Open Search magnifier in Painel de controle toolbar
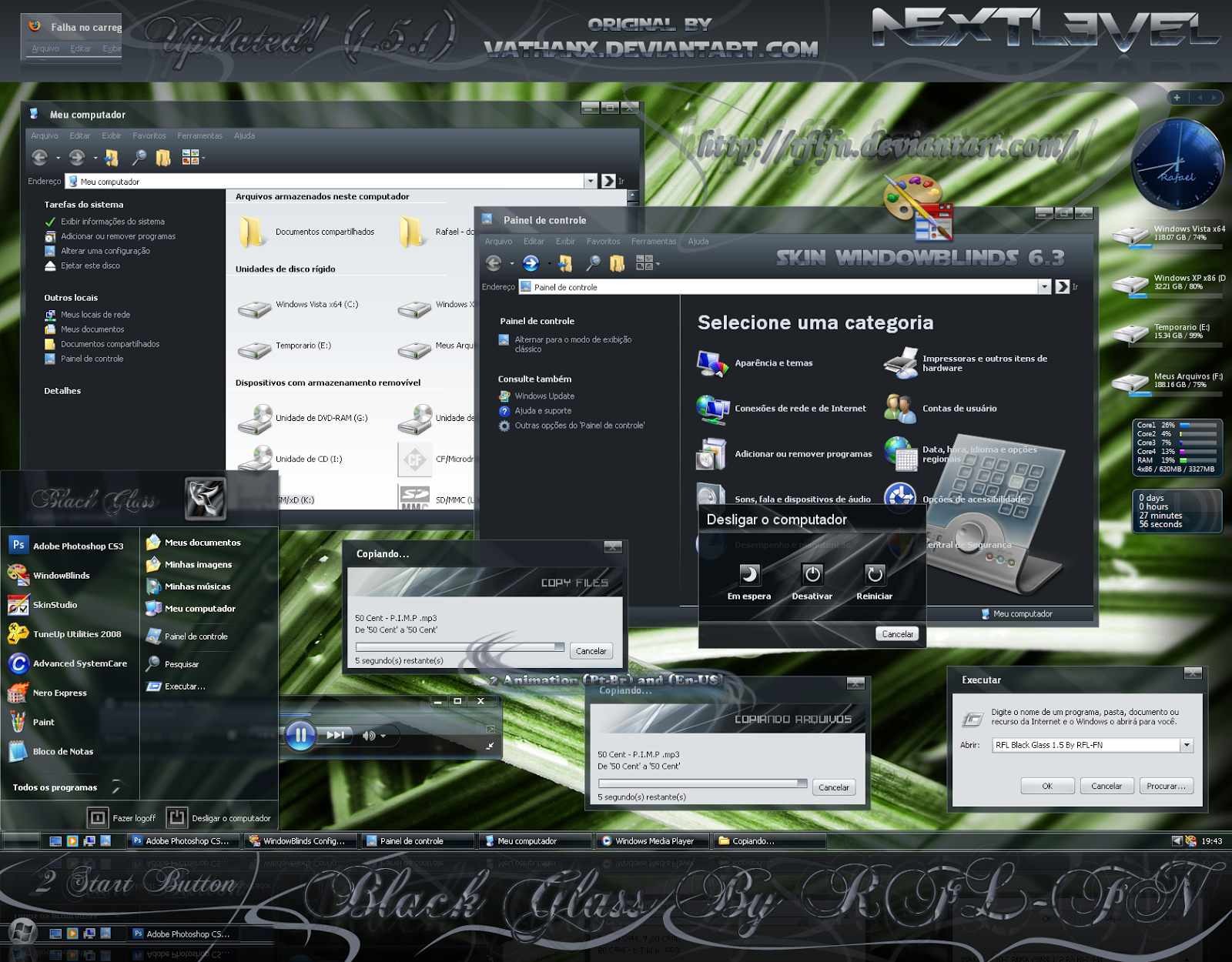The width and height of the screenshot is (1232, 962). coord(593,263)
